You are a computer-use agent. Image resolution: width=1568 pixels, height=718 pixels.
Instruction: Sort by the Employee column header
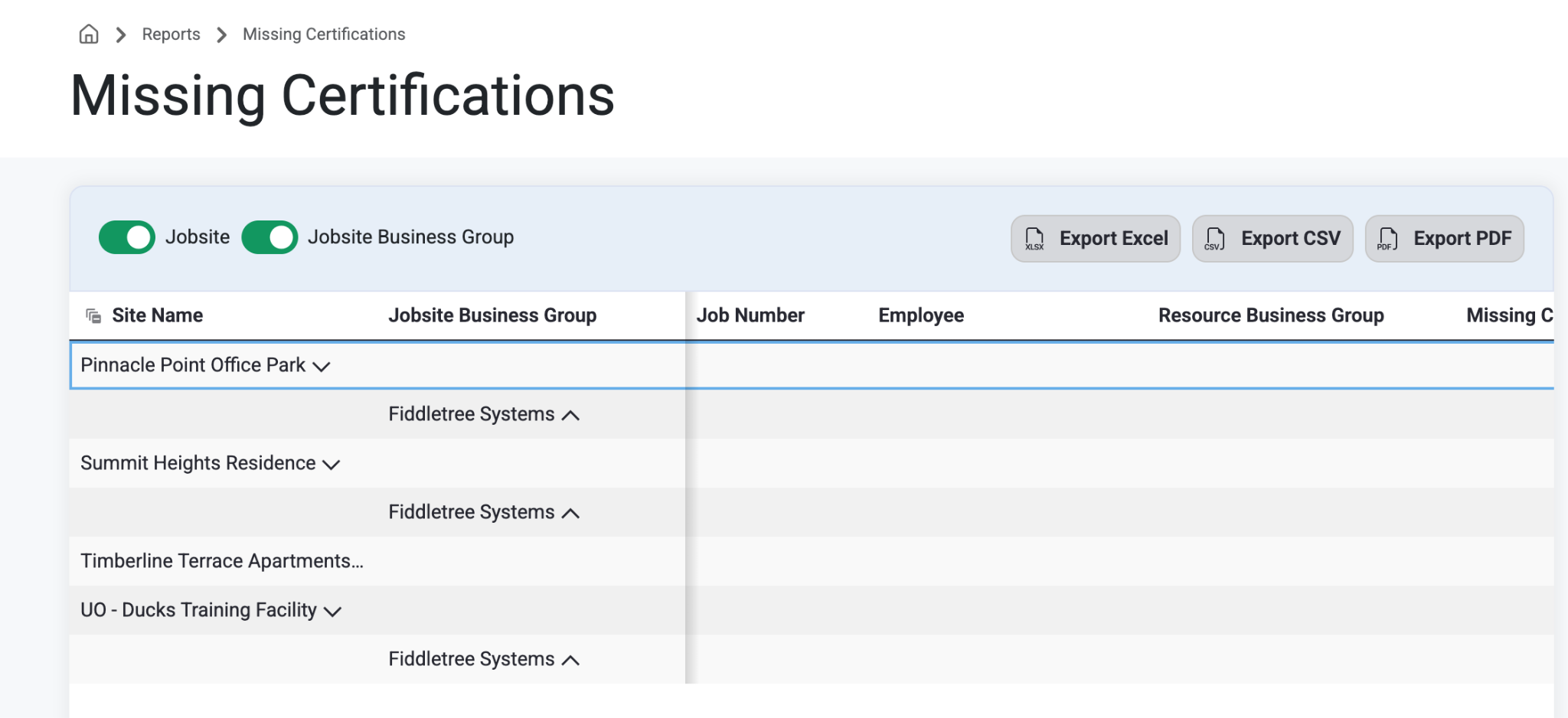pyautogui.click(x=921, y=315)
